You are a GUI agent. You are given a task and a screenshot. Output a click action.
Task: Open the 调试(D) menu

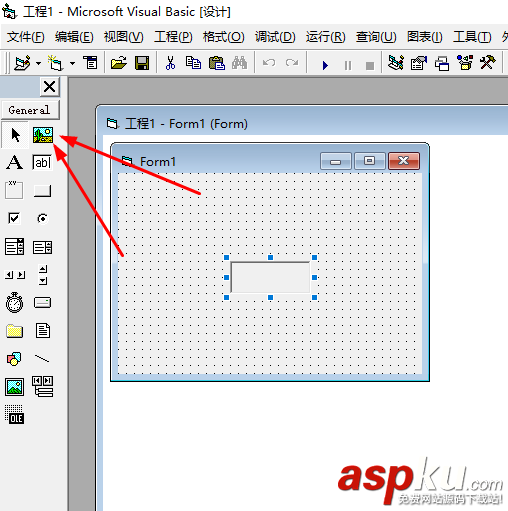(275, 37)
